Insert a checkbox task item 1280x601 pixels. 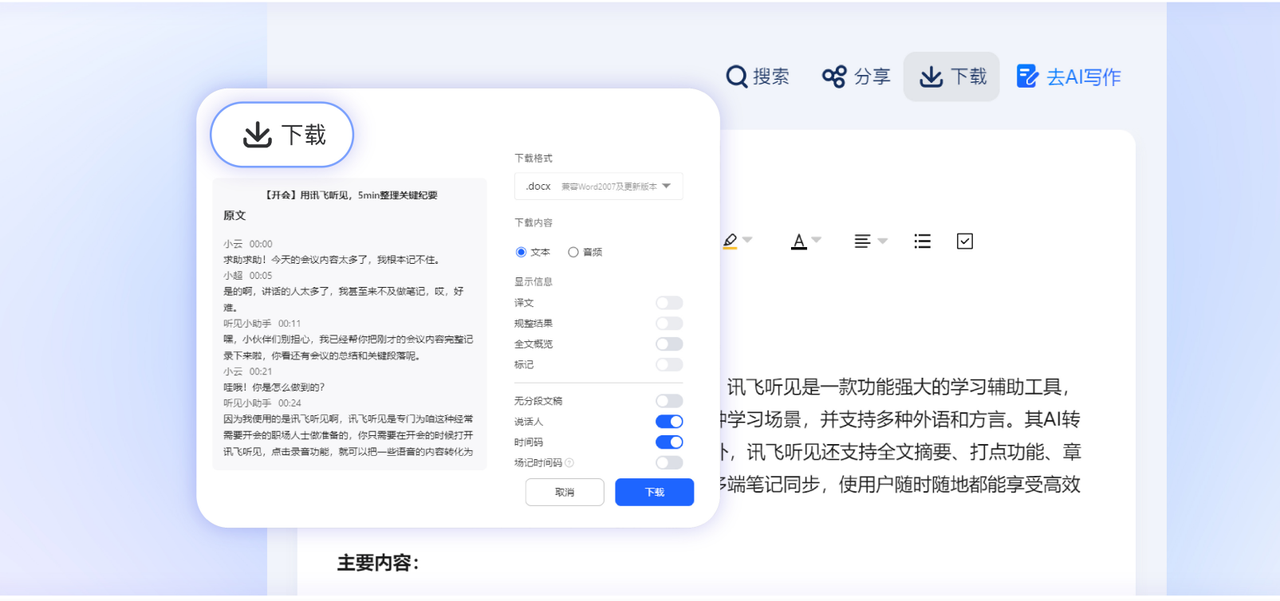coord(965,241)
